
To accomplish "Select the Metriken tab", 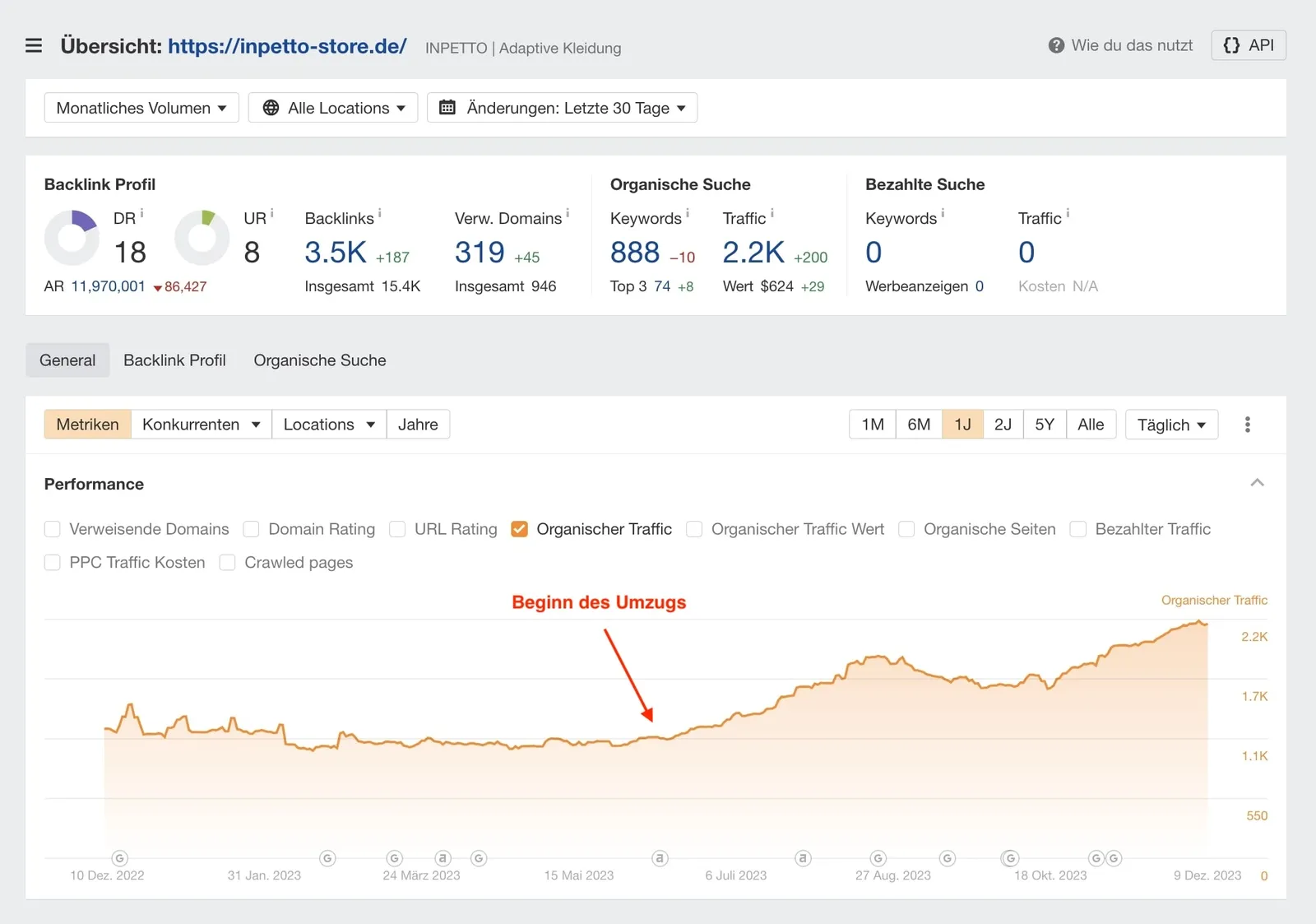I will click(x=88, y=425).
